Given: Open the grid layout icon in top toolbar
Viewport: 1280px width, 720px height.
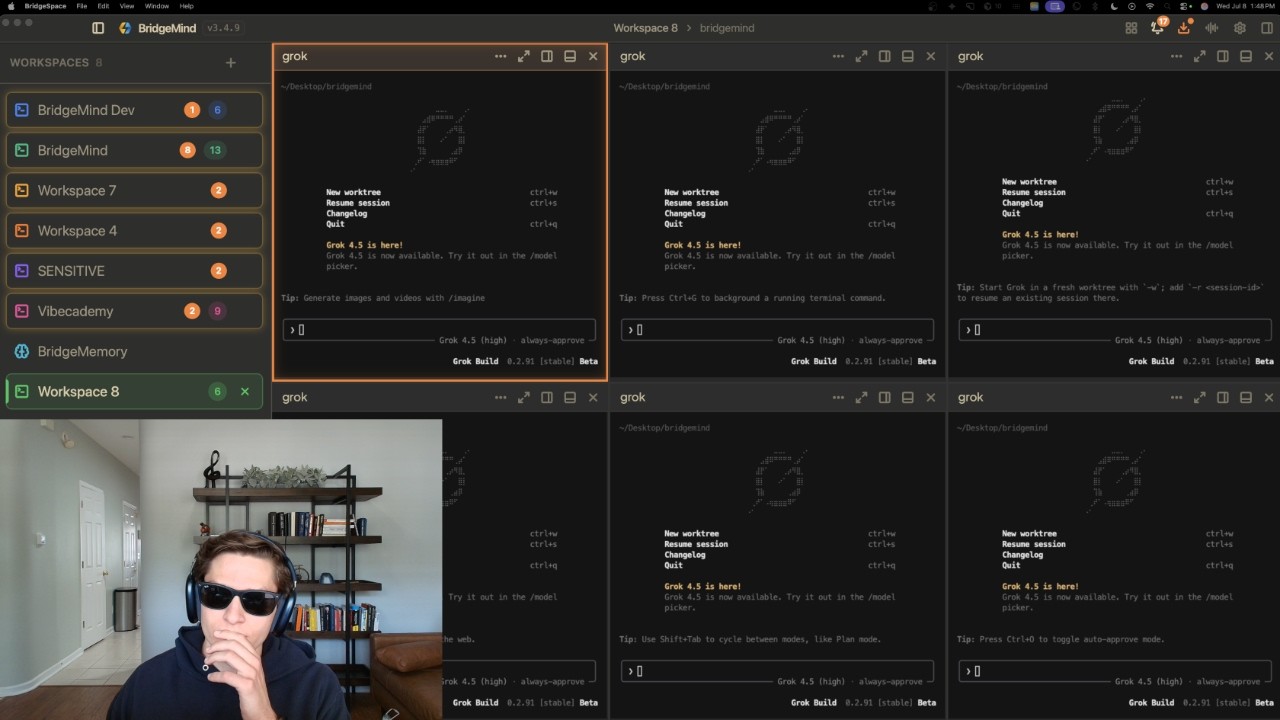Looking at the screenshot, I should (1131, 28).
